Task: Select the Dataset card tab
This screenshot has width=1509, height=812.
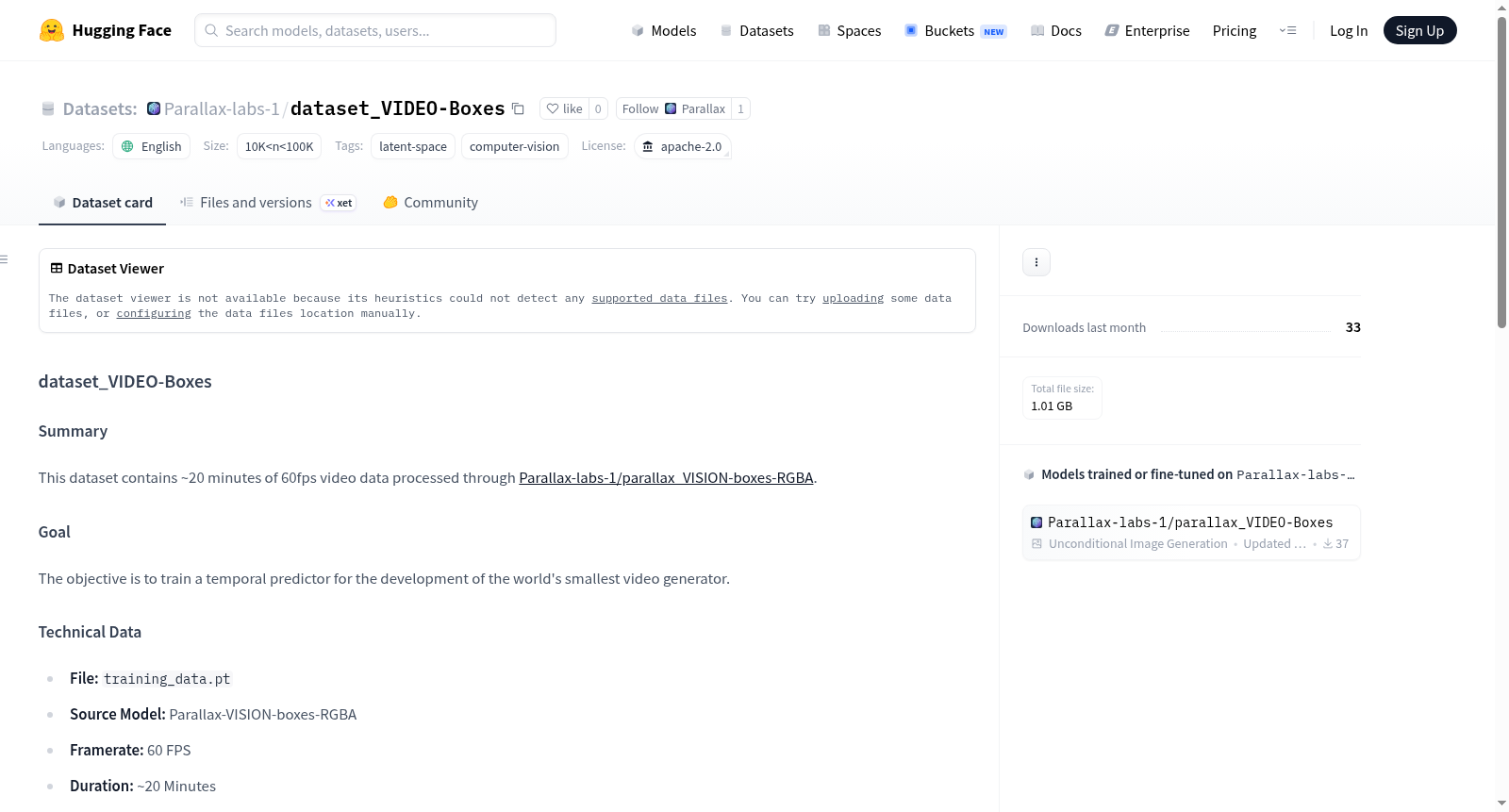Action: (x=102, y=203)
